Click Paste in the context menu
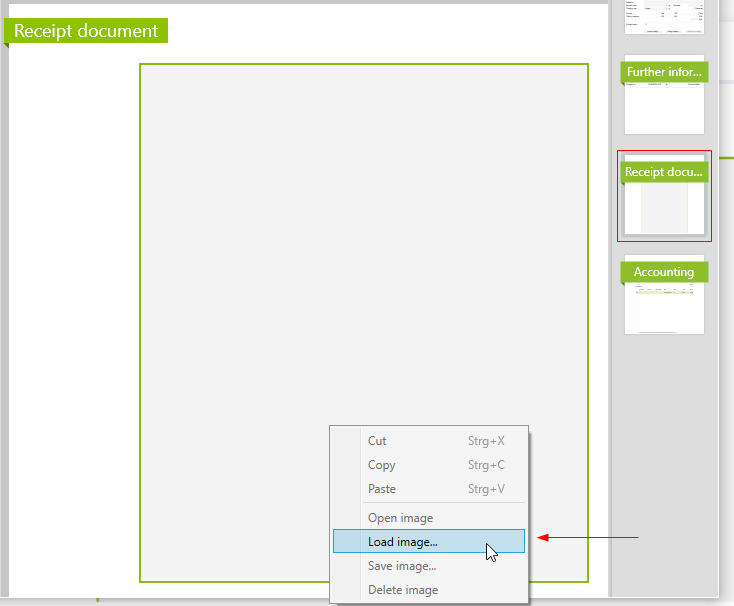734x606 pixels. [381, 489]
